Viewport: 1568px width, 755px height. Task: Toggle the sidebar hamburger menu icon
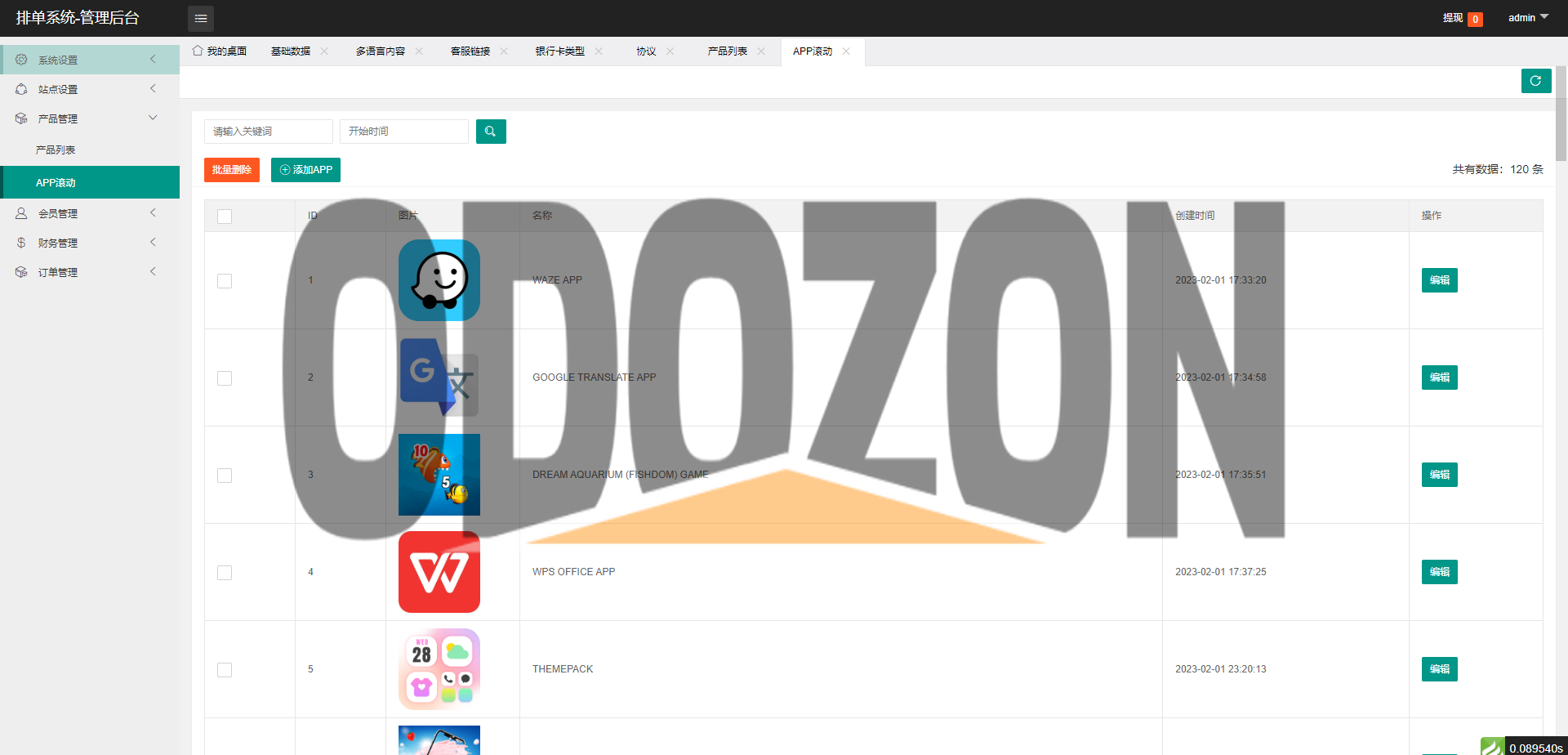[201, 18]
